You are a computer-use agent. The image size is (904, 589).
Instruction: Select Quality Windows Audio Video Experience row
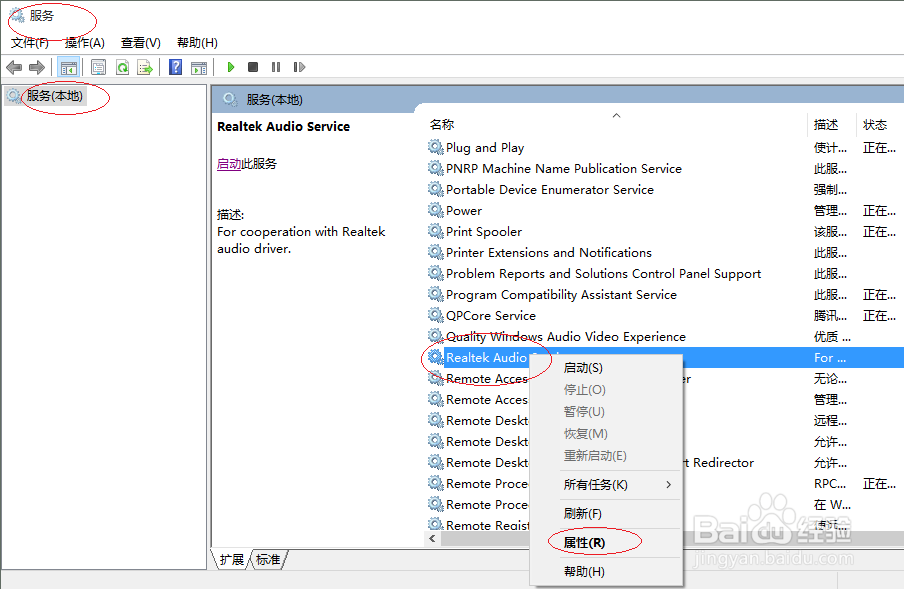665,337
